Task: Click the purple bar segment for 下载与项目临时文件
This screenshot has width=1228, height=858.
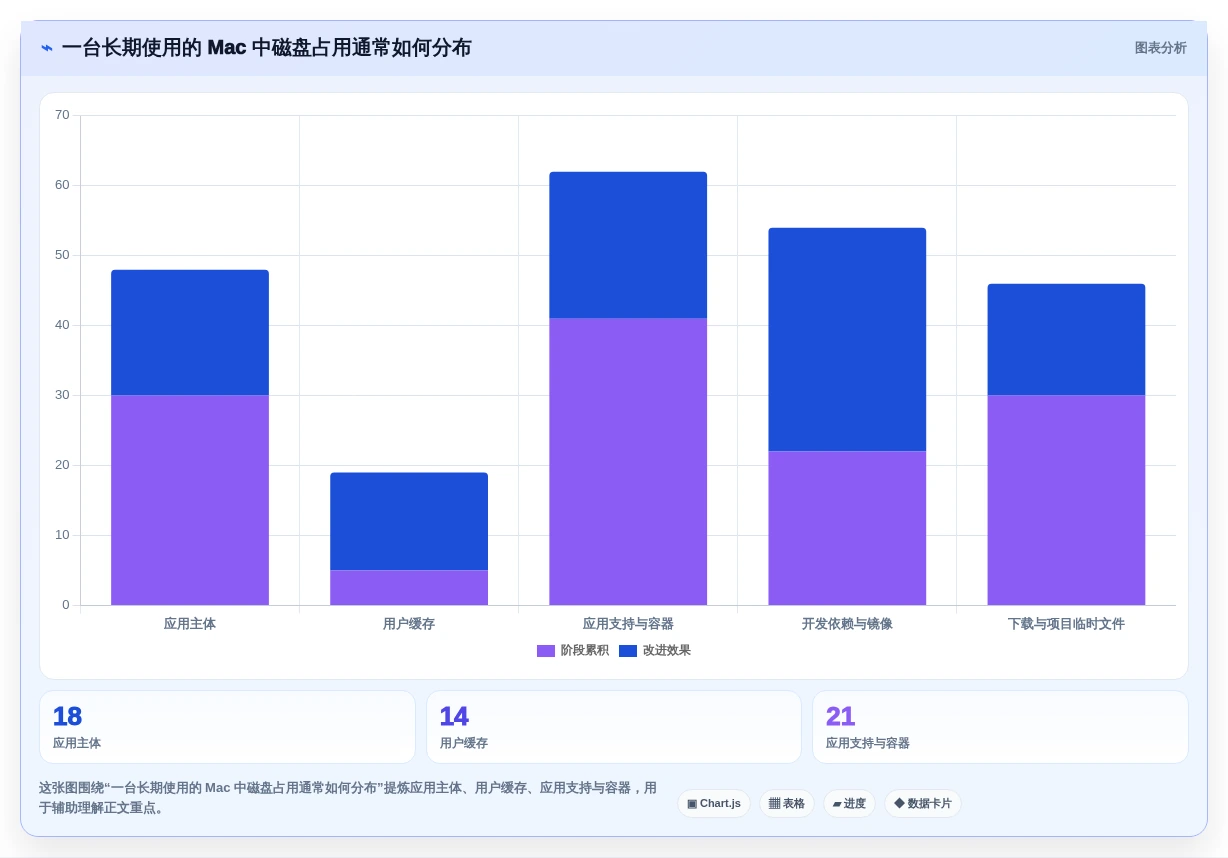Action: (x=1066, y=500)
